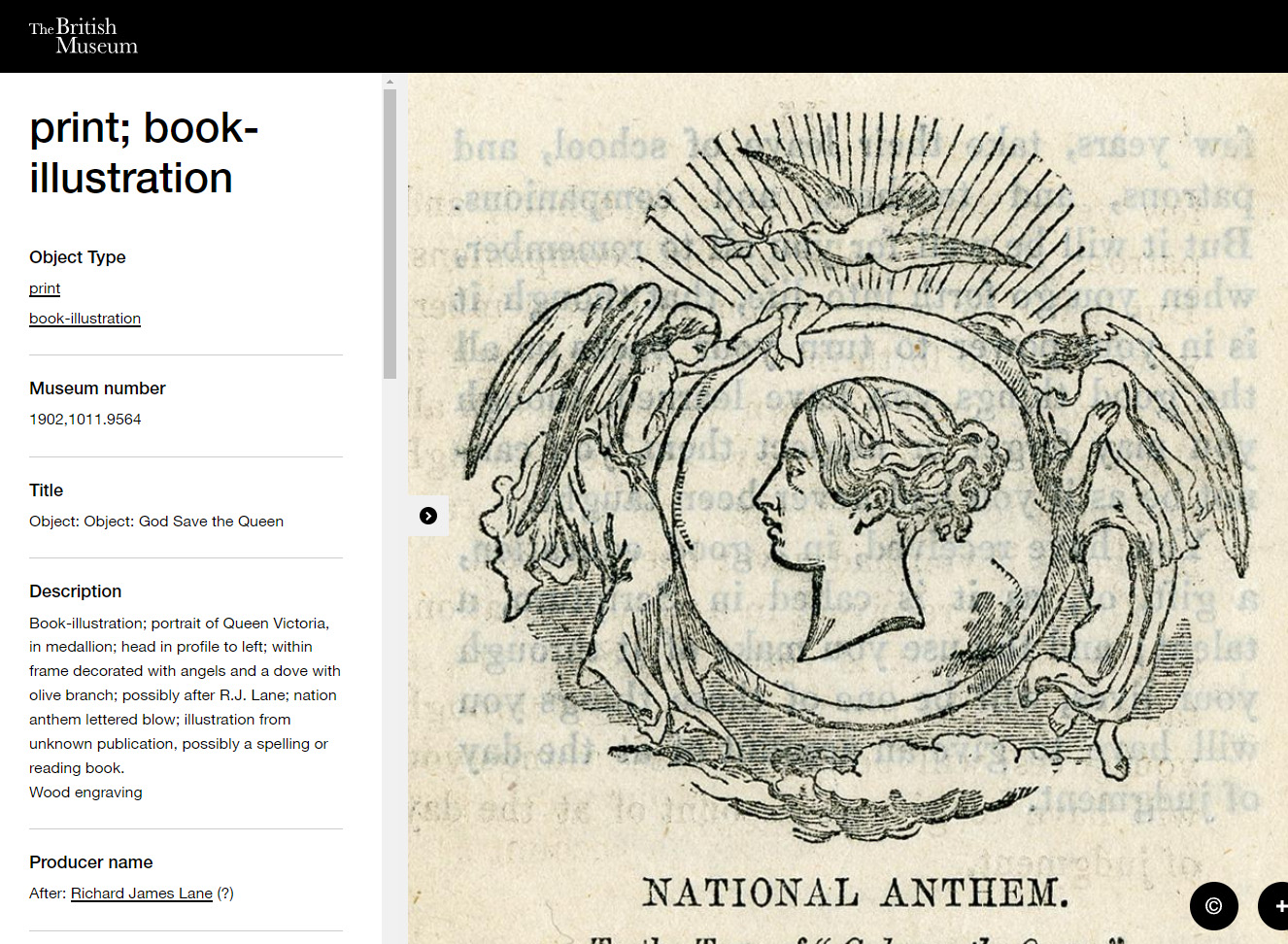Image resolution: width=1288 pixels, height=944 pixels.
Task: Click the scrollbar track below the thumb
Action: coord(390,660)
